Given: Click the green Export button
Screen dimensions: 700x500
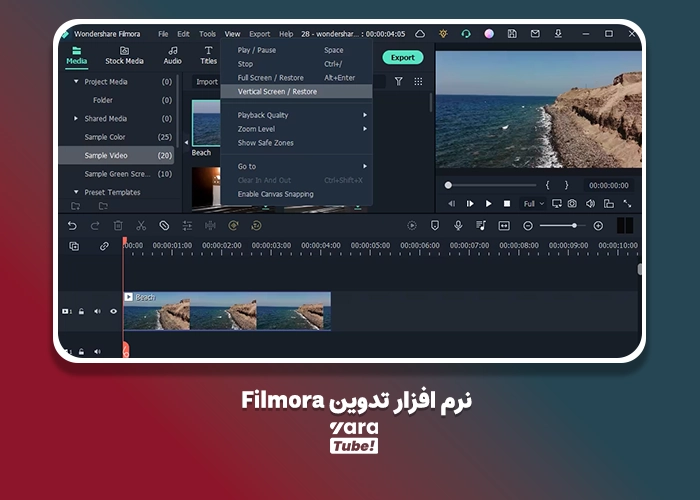Looking at the screenshot, I should [403, 58].
